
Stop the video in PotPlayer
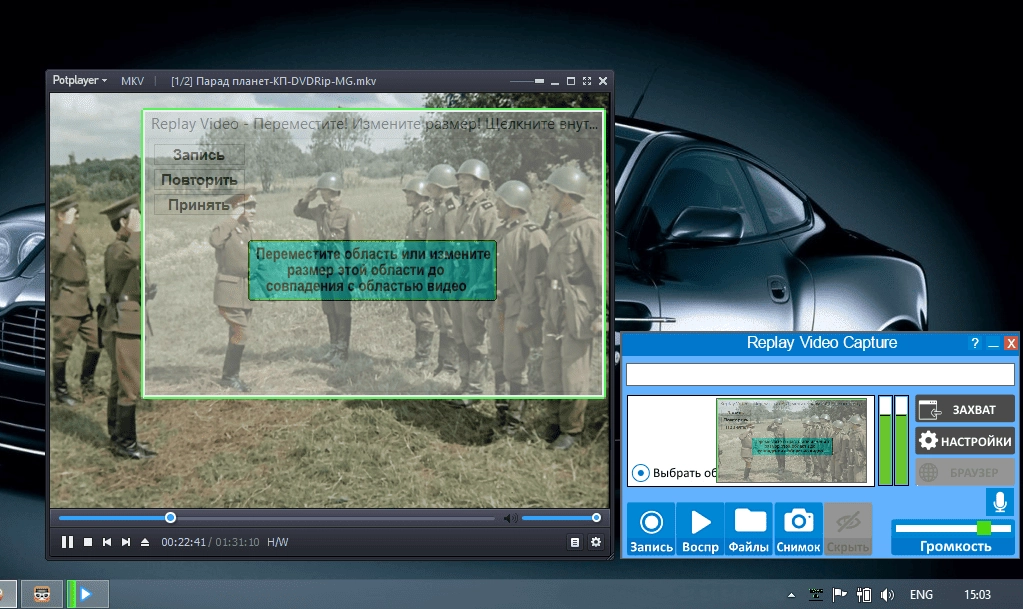point(88,542)
